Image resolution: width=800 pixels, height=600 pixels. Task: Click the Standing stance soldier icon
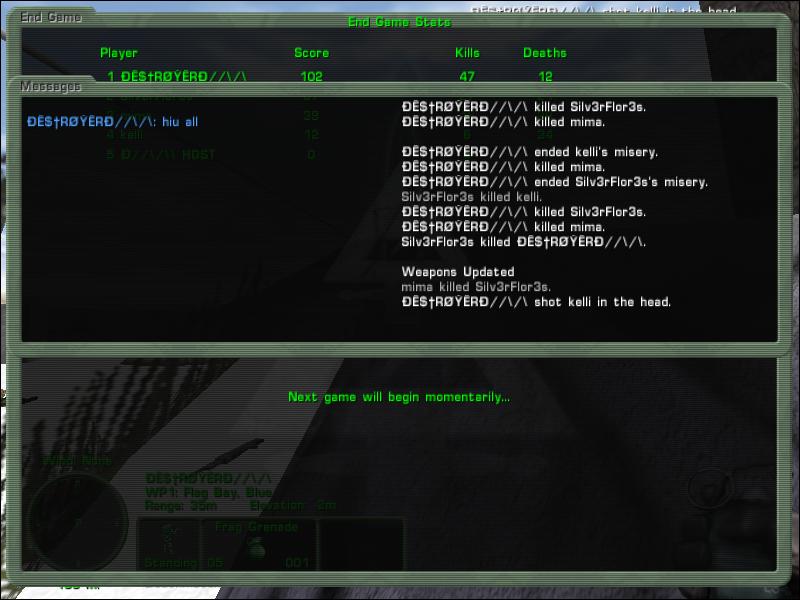pos(169,539)
